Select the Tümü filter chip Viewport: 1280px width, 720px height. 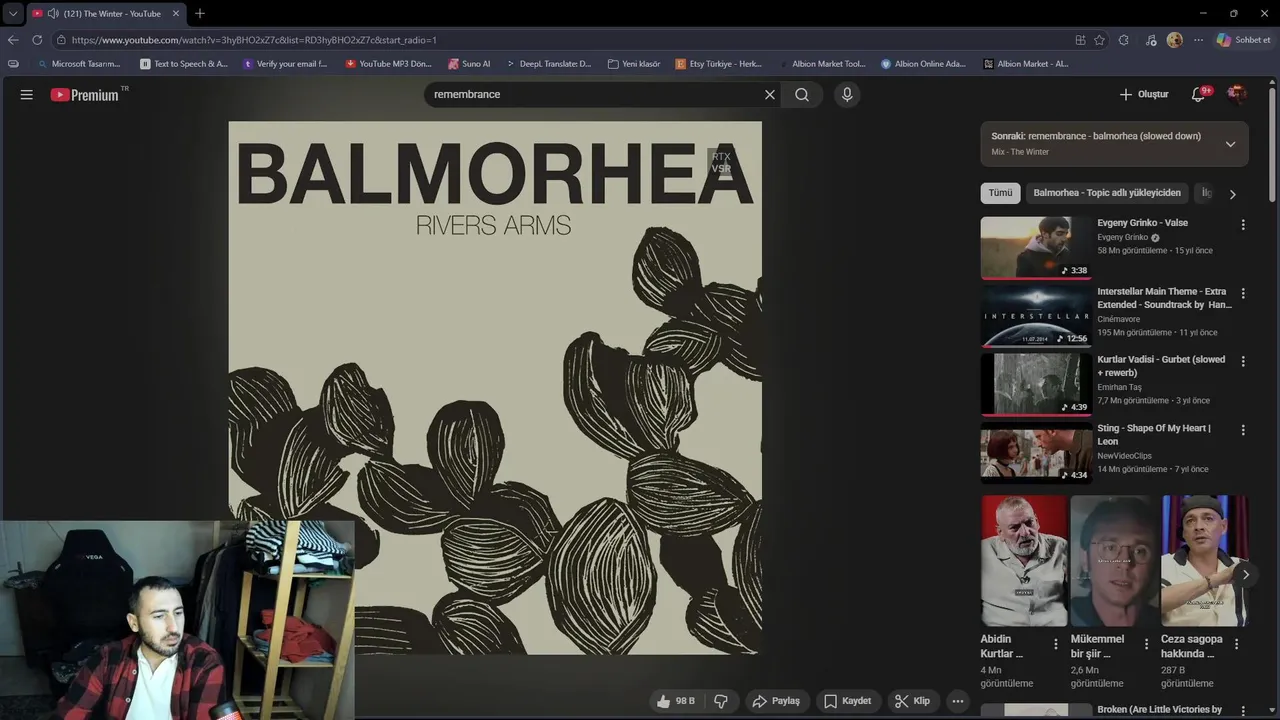click(x=1000, y=193)
